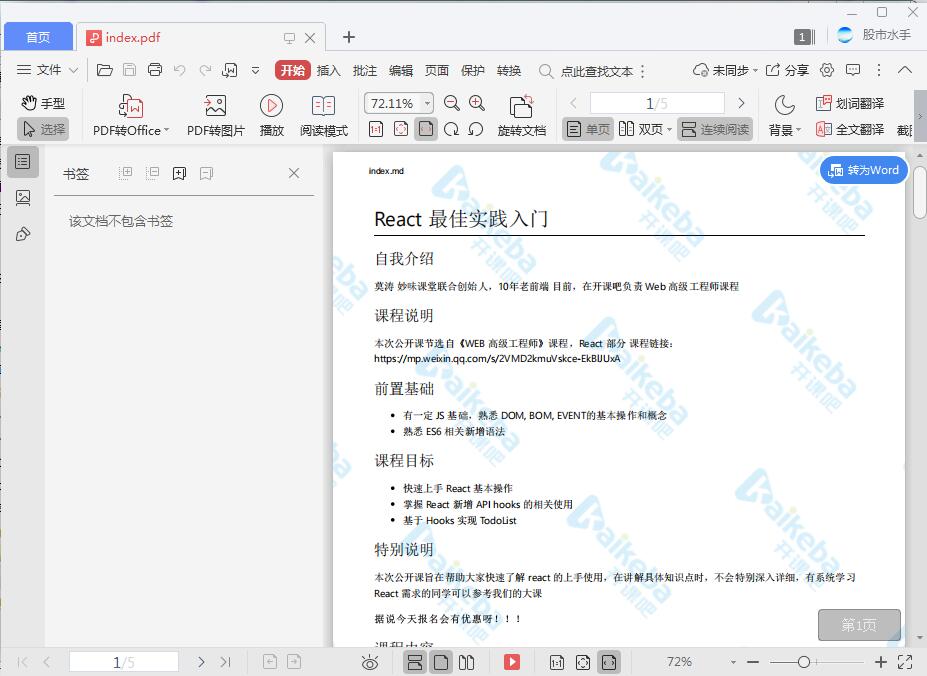927x676 pixels.
Task: Switch to the 首页 home tab
Action: [38, 36]
